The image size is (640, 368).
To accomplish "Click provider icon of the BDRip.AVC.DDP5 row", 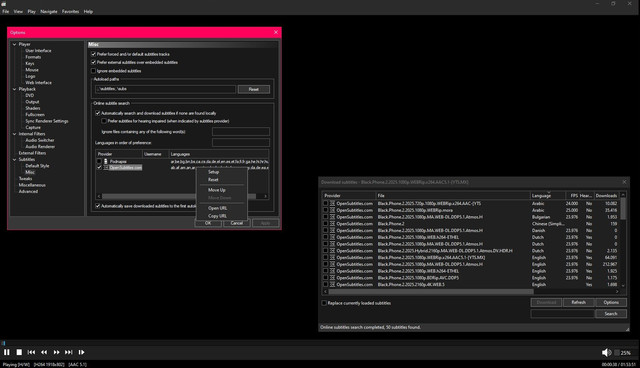I will coord(332,278).
